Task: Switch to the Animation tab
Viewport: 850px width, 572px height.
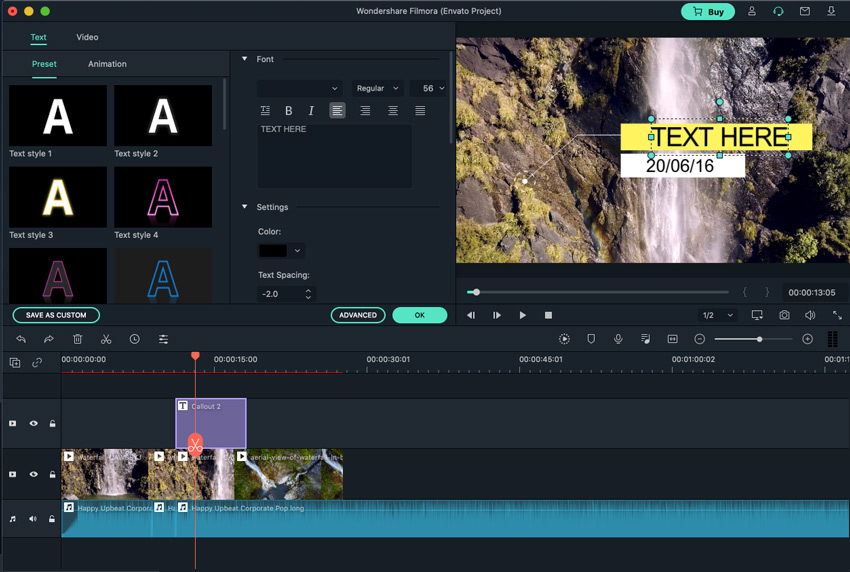Action: (107, 64)
